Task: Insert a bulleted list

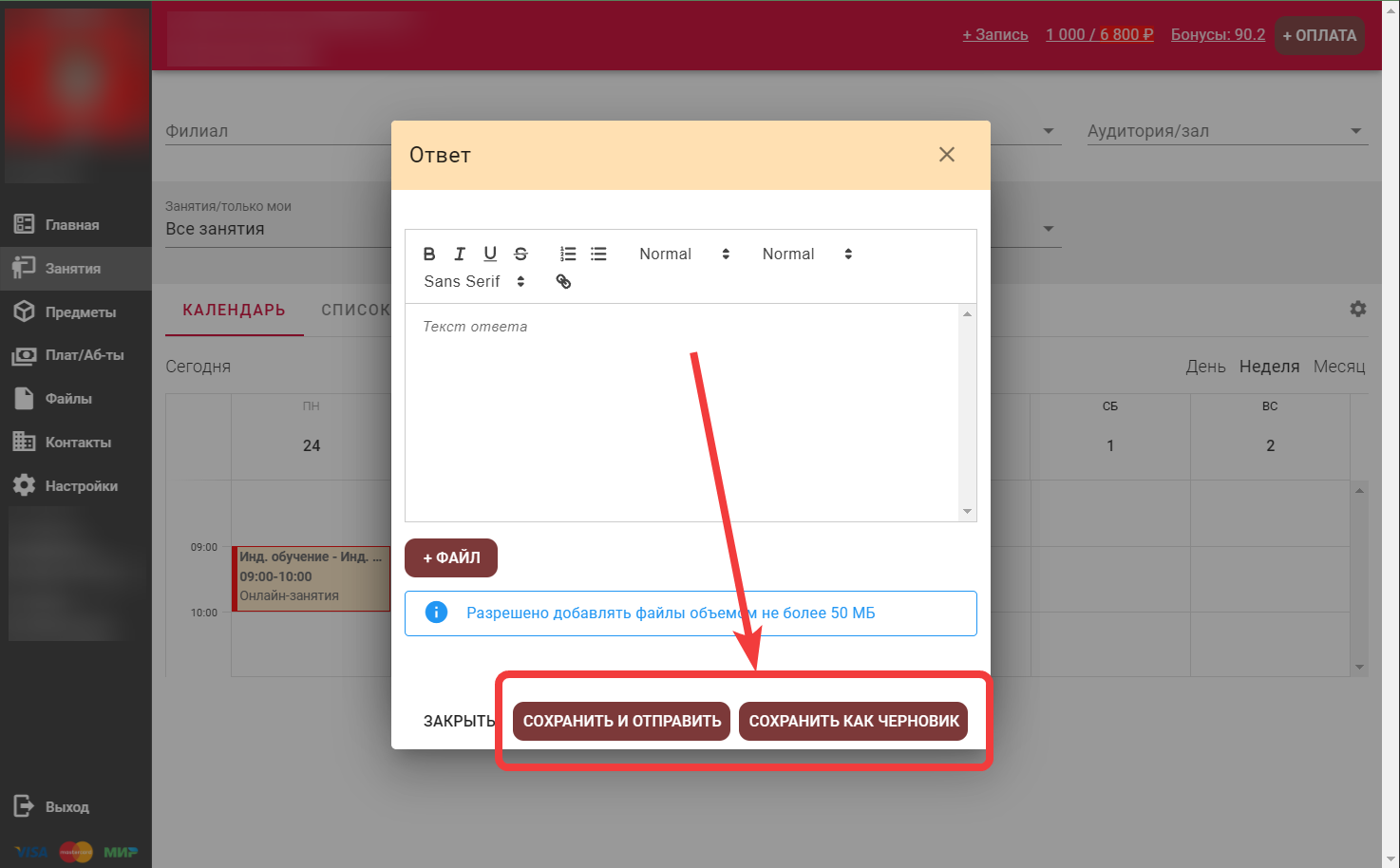Action: point(598,254)
